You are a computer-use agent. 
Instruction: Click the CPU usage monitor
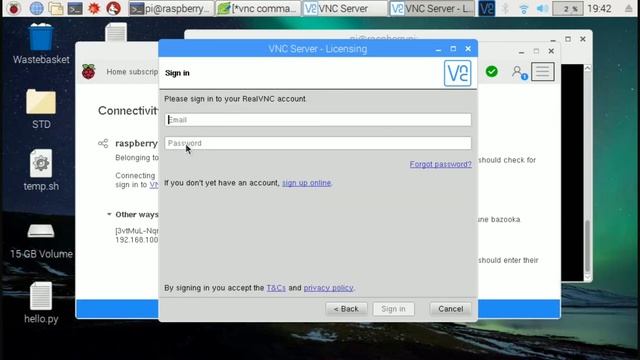click(568, 9)
